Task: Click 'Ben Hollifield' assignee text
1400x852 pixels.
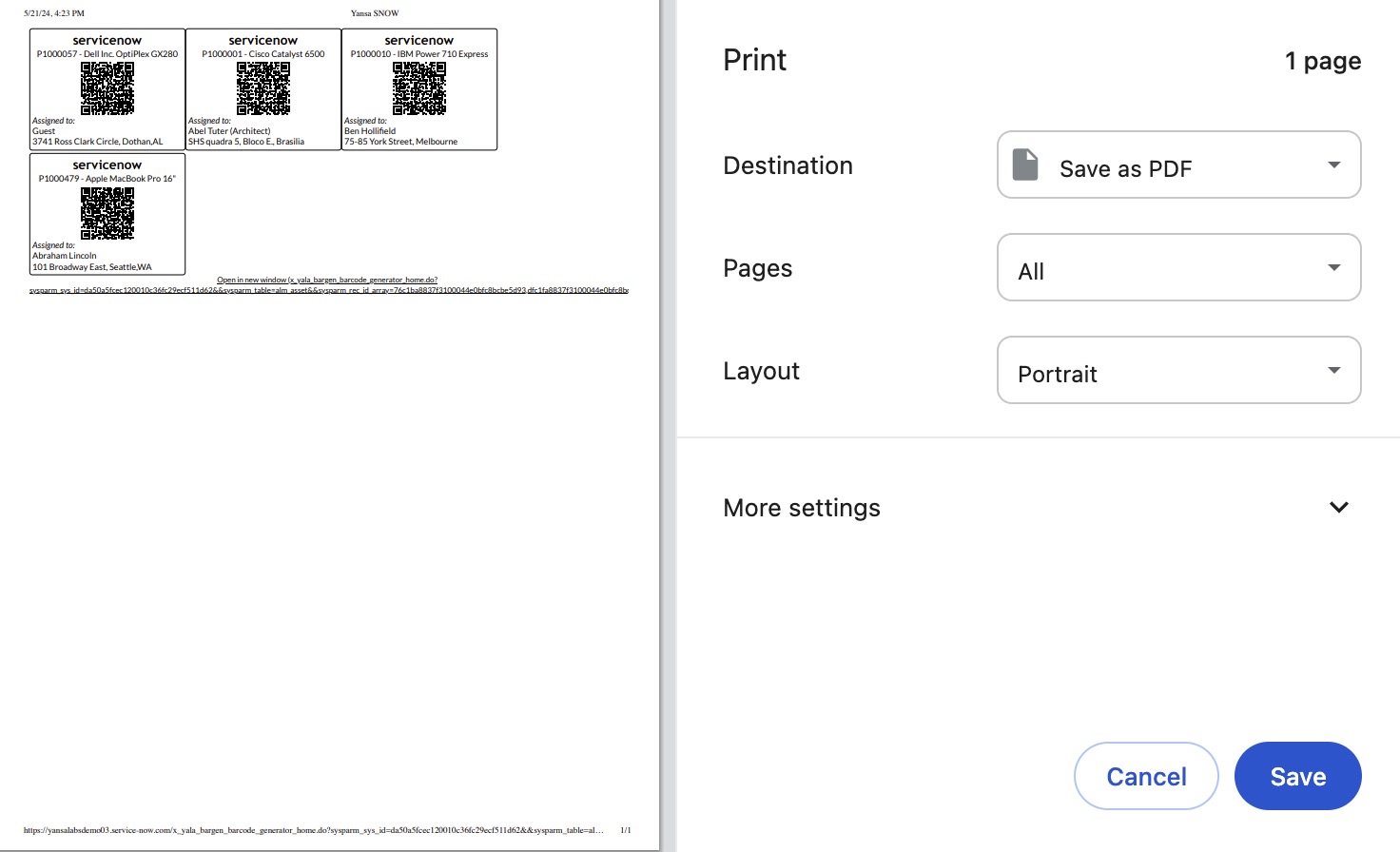Action: tap(370, 131)
